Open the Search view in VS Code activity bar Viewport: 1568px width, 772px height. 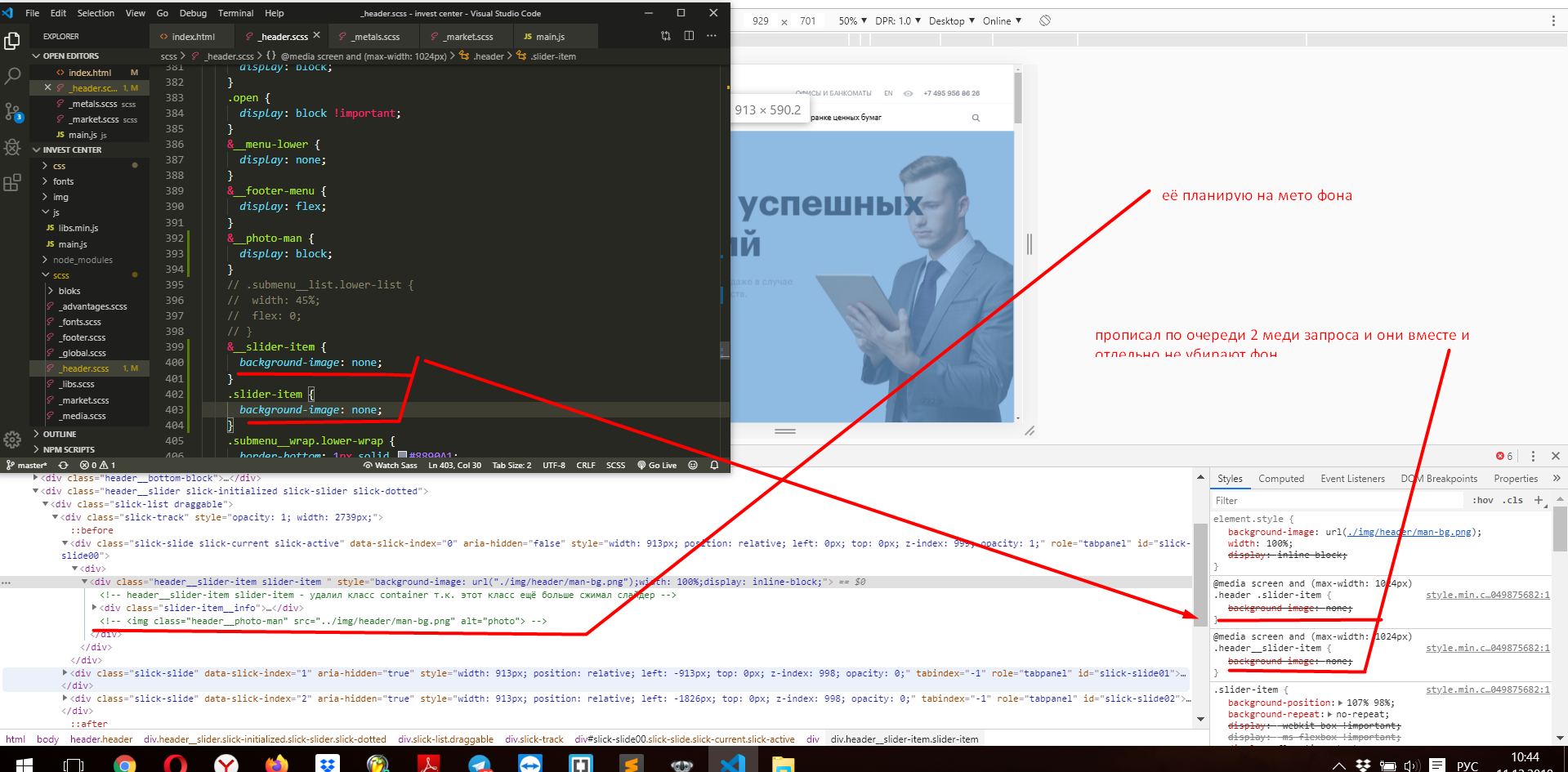[x=12, y=77]
